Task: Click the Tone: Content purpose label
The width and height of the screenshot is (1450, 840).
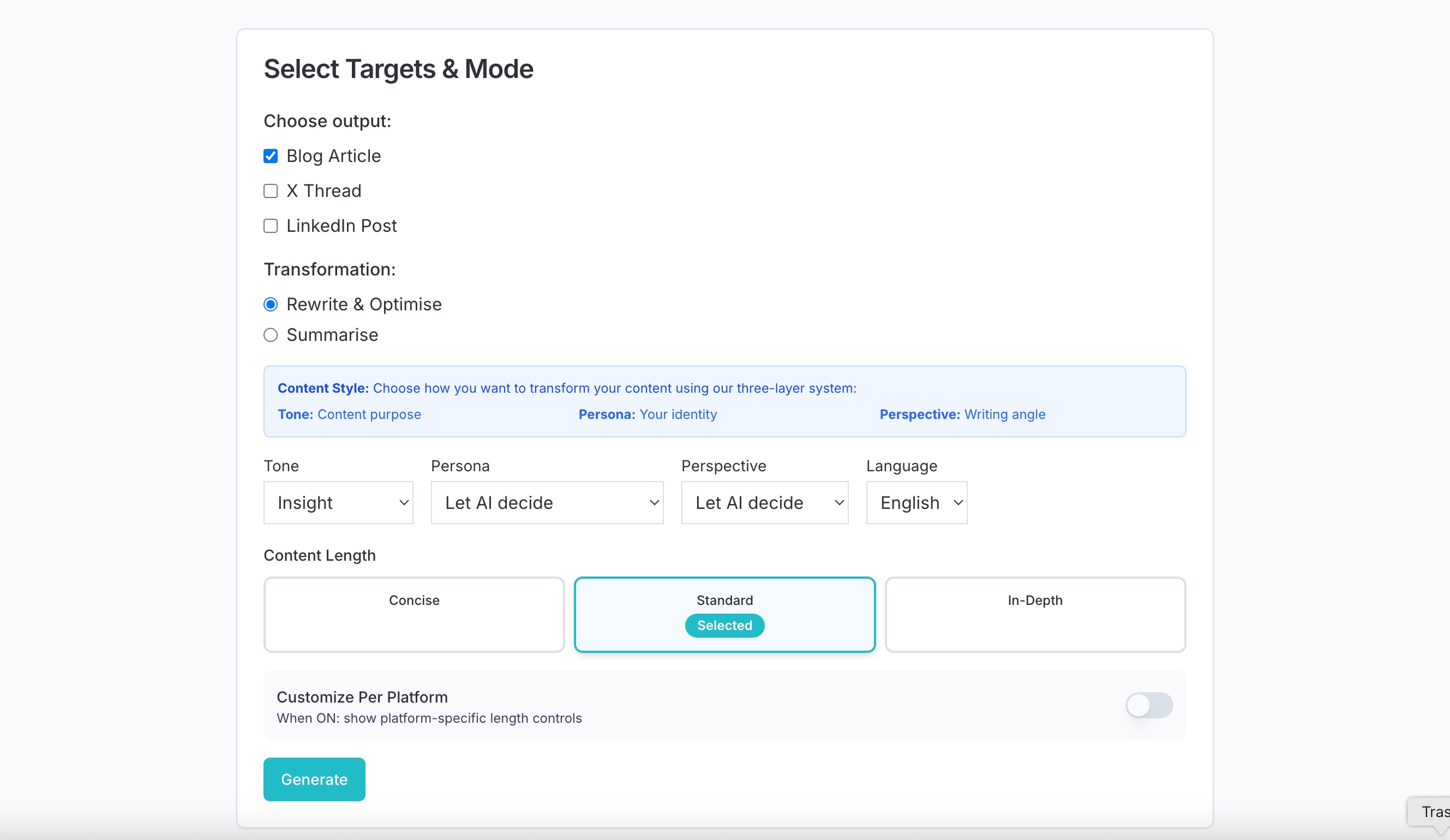Action: click(349, 414)
